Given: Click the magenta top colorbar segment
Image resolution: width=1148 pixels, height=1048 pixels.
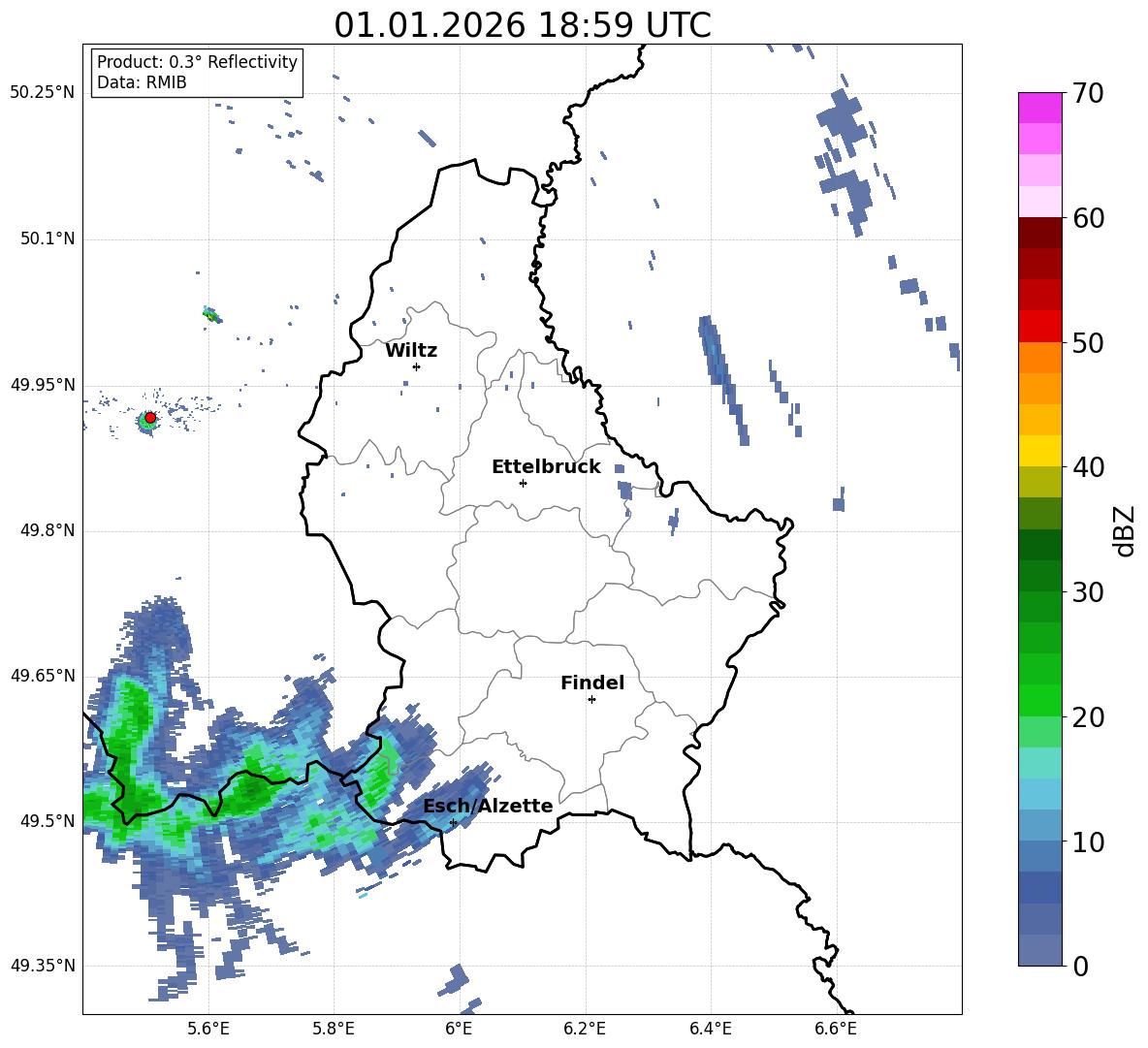Looking at the screenshot, I should point(1039,108).
